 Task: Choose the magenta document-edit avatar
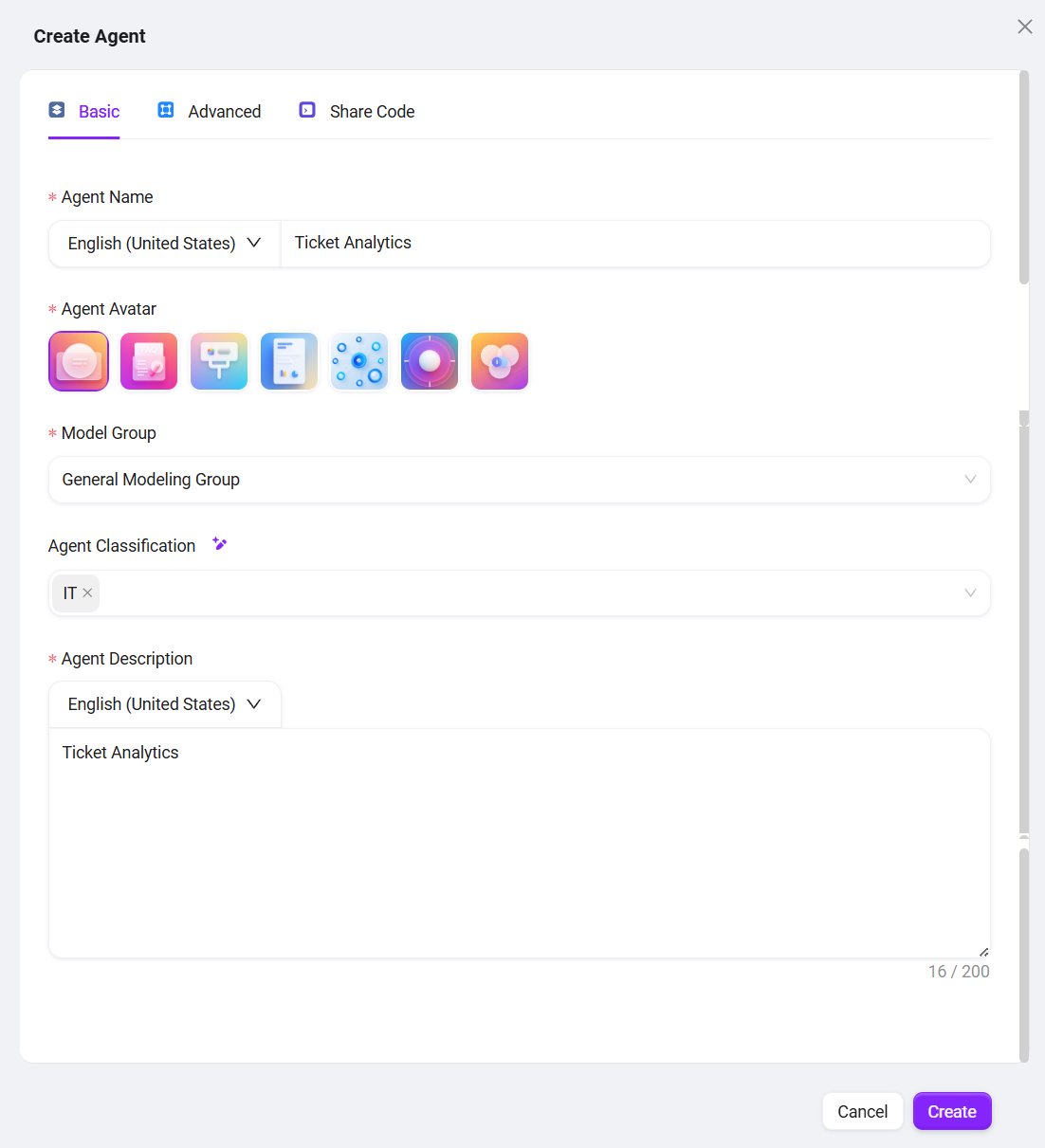click(x=149, y=361)
